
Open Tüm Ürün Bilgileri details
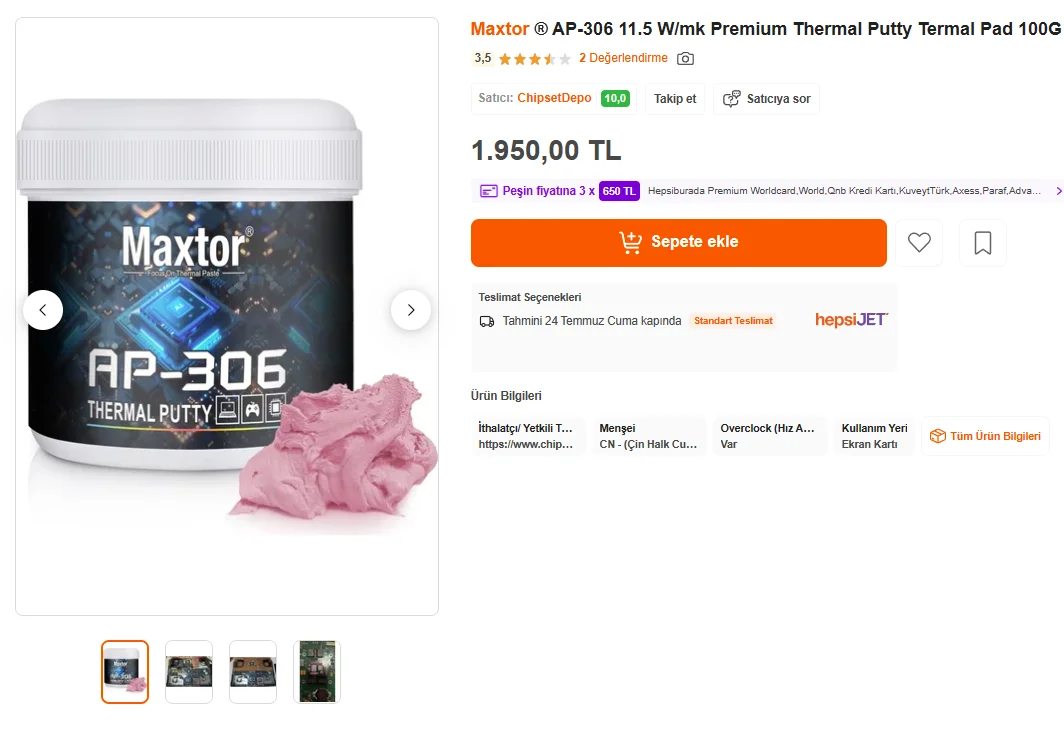click(985, 436)
